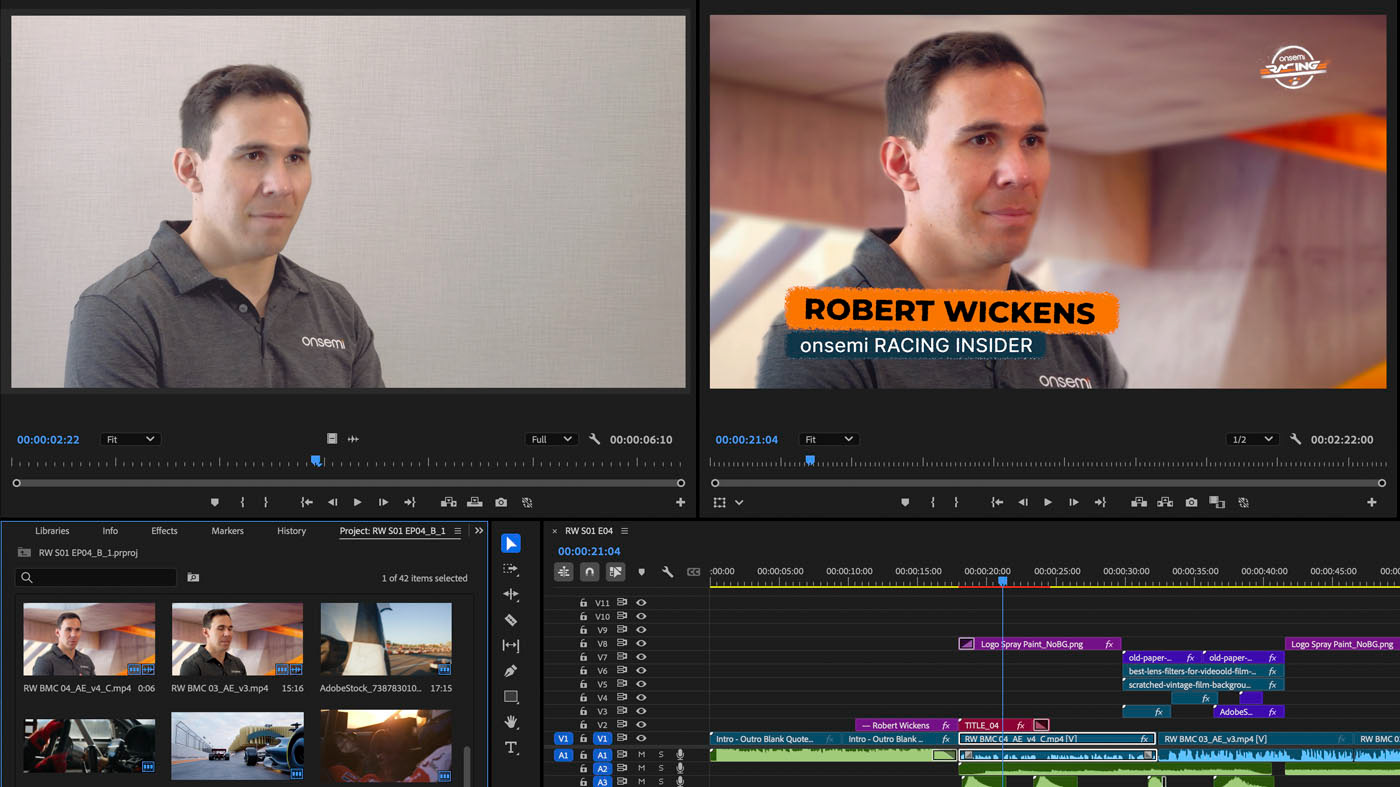Image resolution: width=1400 pixels, height=787 pixels.
Task: Select the Type tool
Action: 511,748
